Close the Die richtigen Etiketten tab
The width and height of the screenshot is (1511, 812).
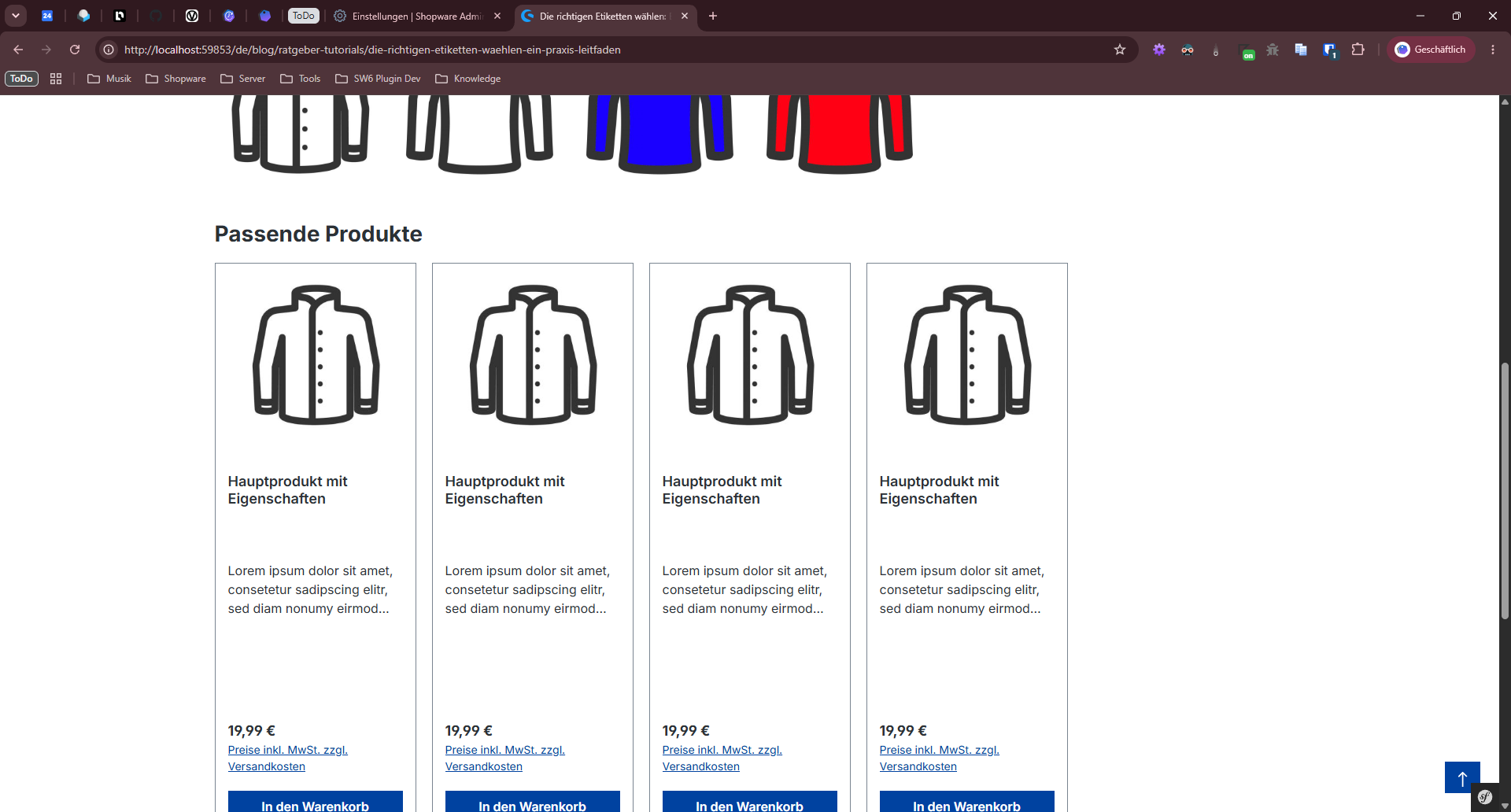coord(685,16)
